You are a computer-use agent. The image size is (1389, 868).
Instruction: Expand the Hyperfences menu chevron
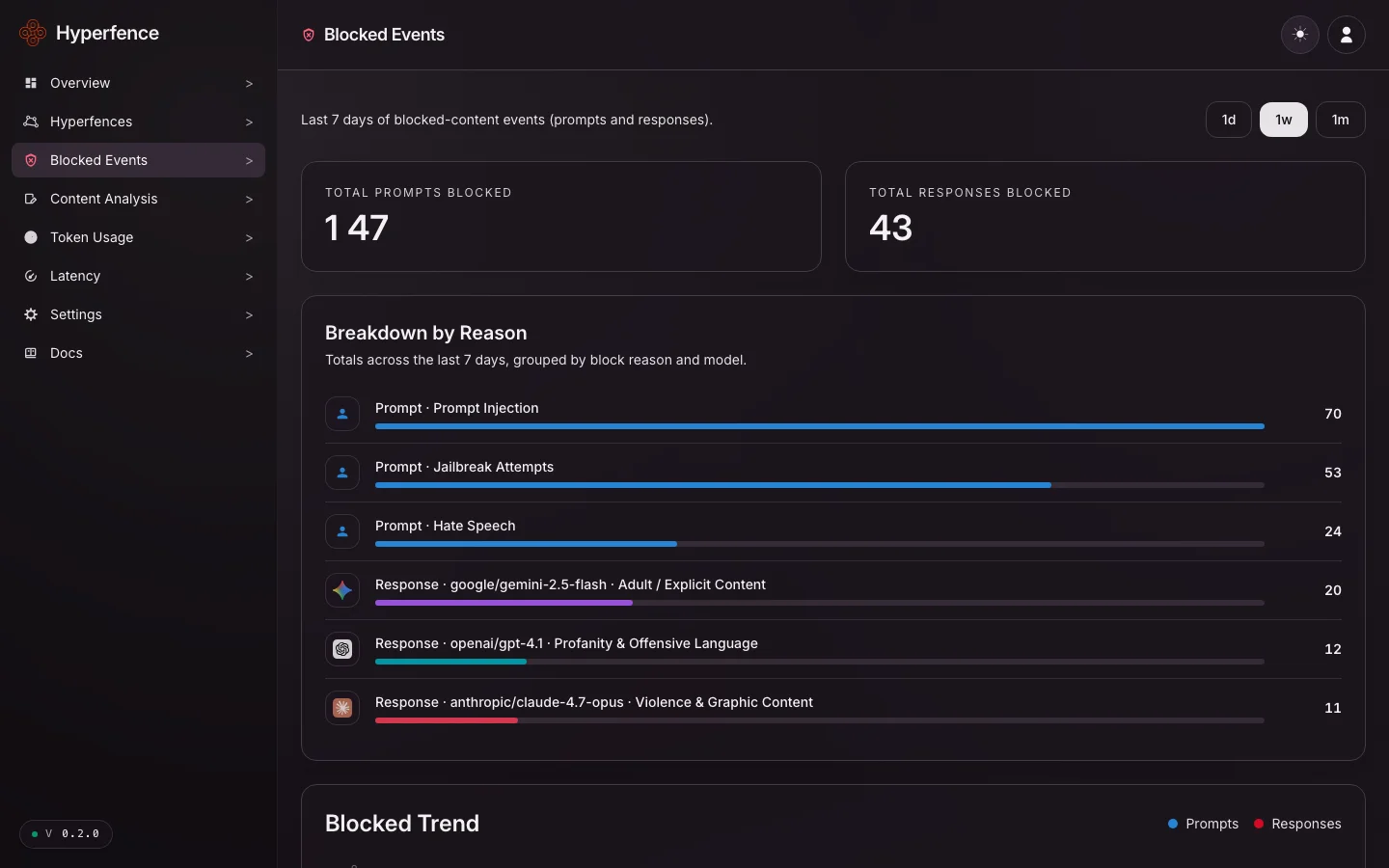(249, 122)
